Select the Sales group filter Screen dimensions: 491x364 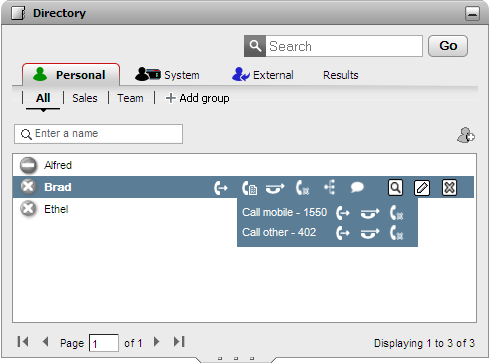coord(85,98)
